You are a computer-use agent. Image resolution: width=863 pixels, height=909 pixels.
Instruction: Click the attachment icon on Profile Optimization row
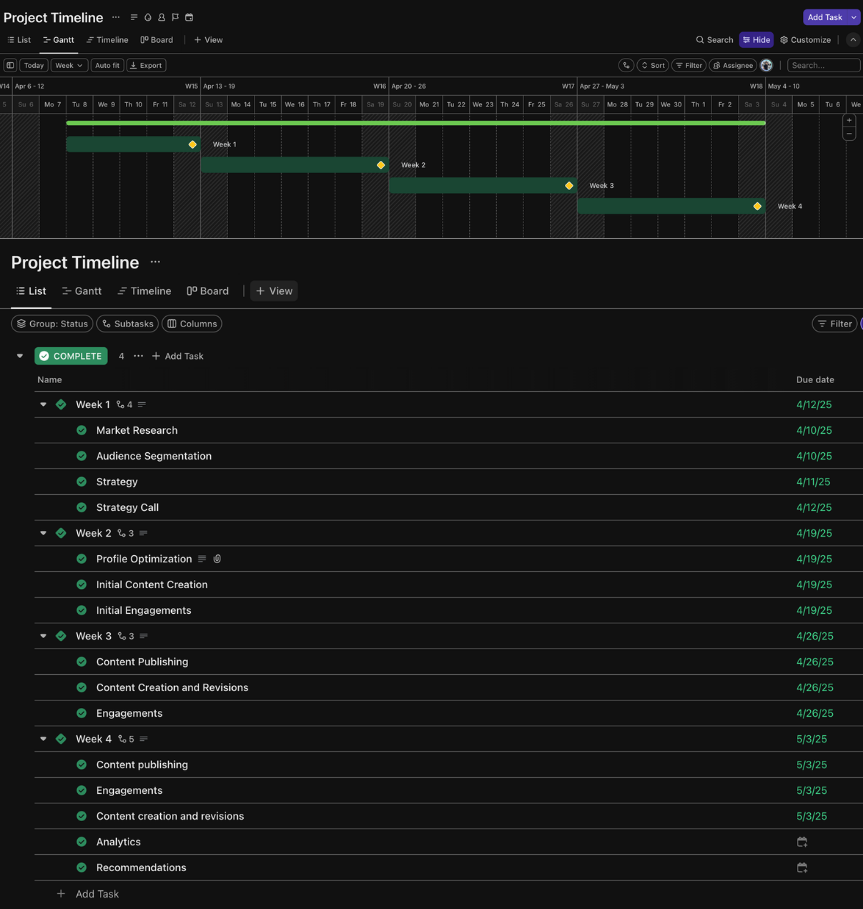click(x=217, y=559)
